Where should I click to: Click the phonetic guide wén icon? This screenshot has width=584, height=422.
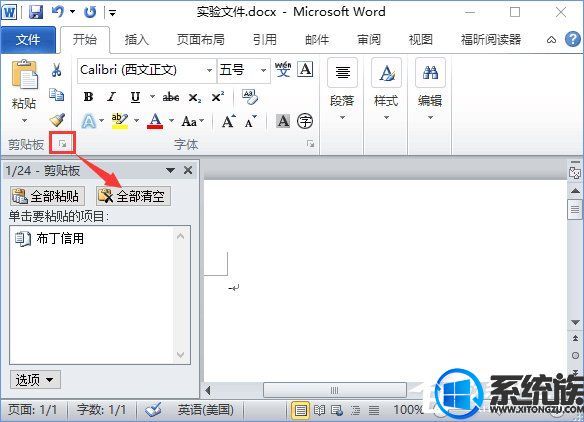click(x=283, y=69)
